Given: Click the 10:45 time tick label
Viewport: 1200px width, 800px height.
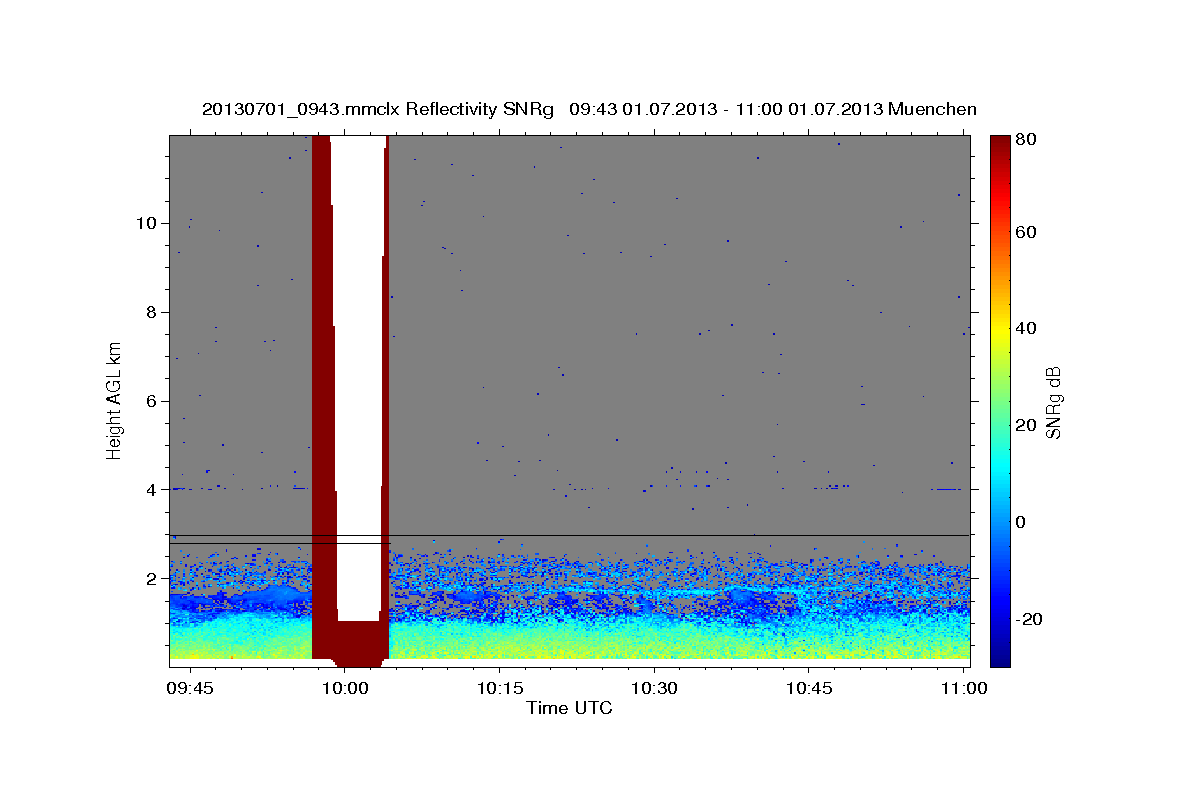Looking at the screenshot, I should [810, 688].
